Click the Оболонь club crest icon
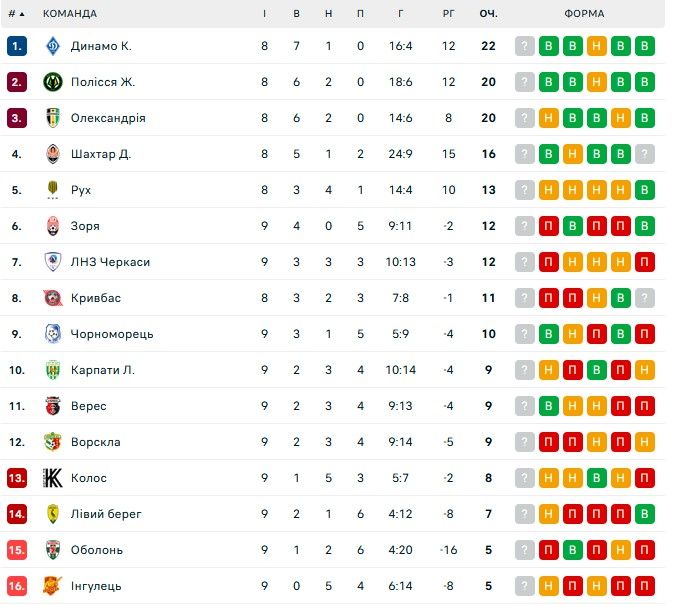The image size is (677, 604). coord(53,550)
